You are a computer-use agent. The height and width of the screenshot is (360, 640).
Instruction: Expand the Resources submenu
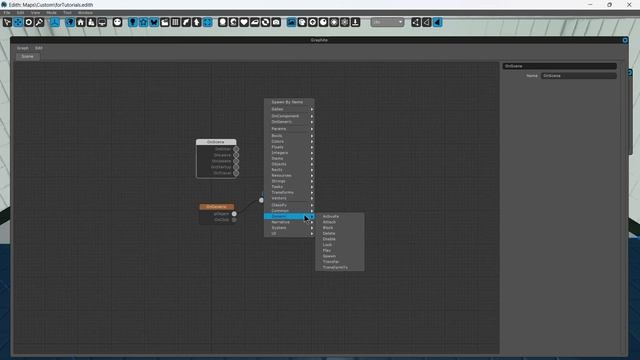[x=289, y=176]
